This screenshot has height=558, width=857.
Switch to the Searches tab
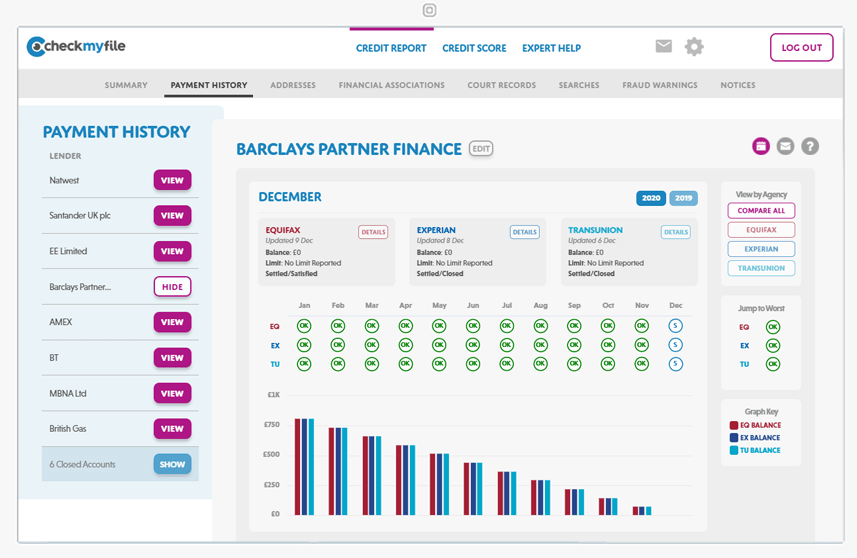579,85
